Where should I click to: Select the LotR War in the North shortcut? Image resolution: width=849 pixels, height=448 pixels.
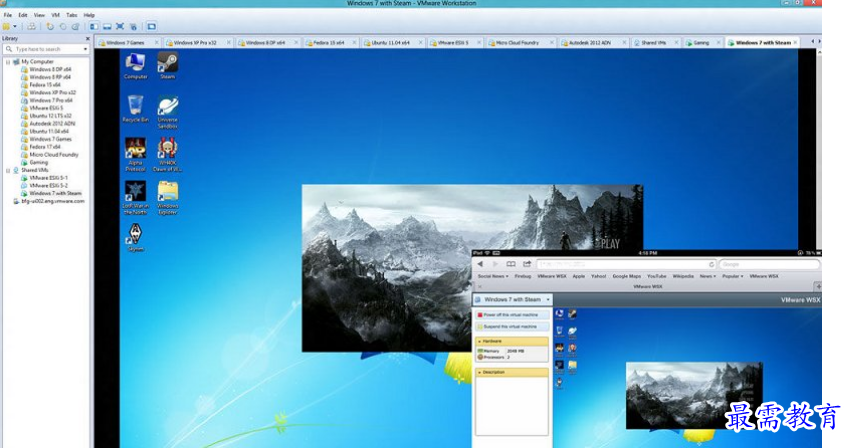click(135, 198)
